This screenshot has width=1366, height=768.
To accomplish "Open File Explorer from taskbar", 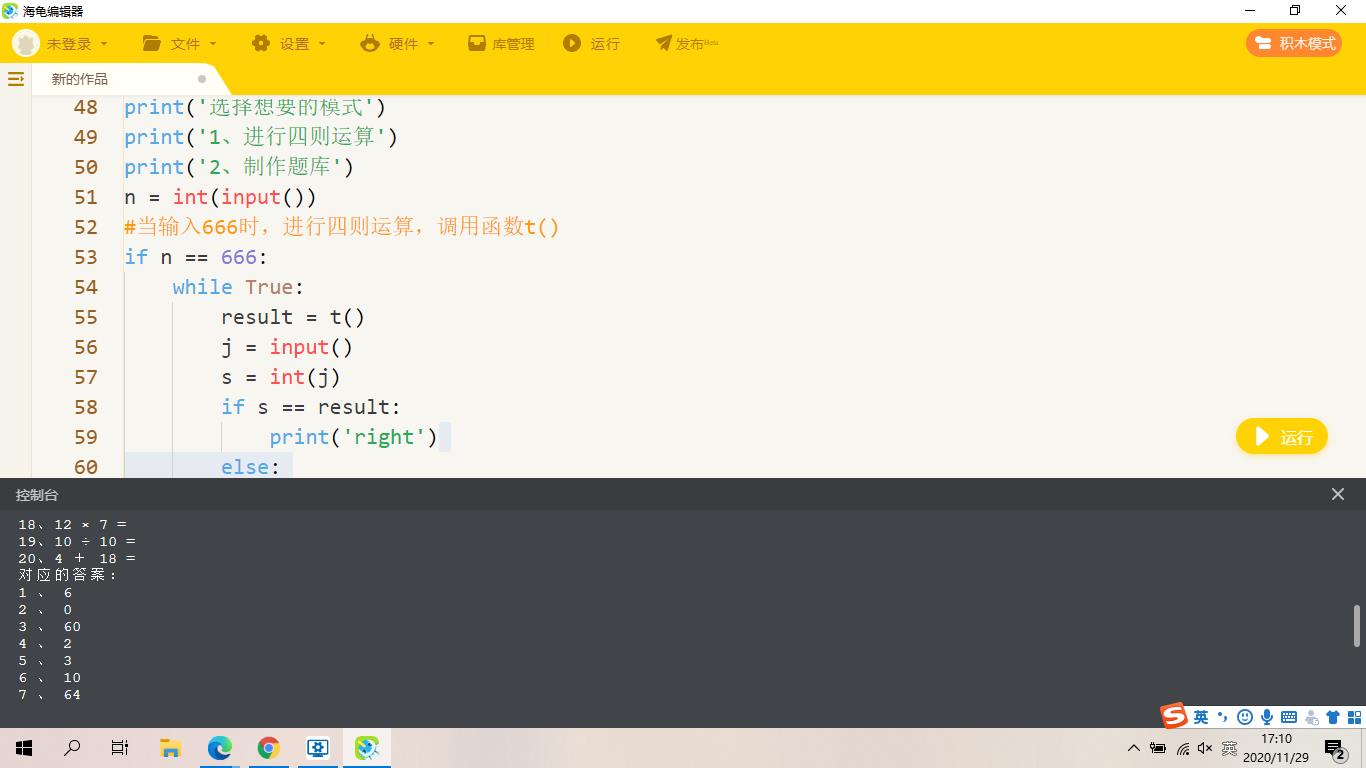I will [170, 748].
